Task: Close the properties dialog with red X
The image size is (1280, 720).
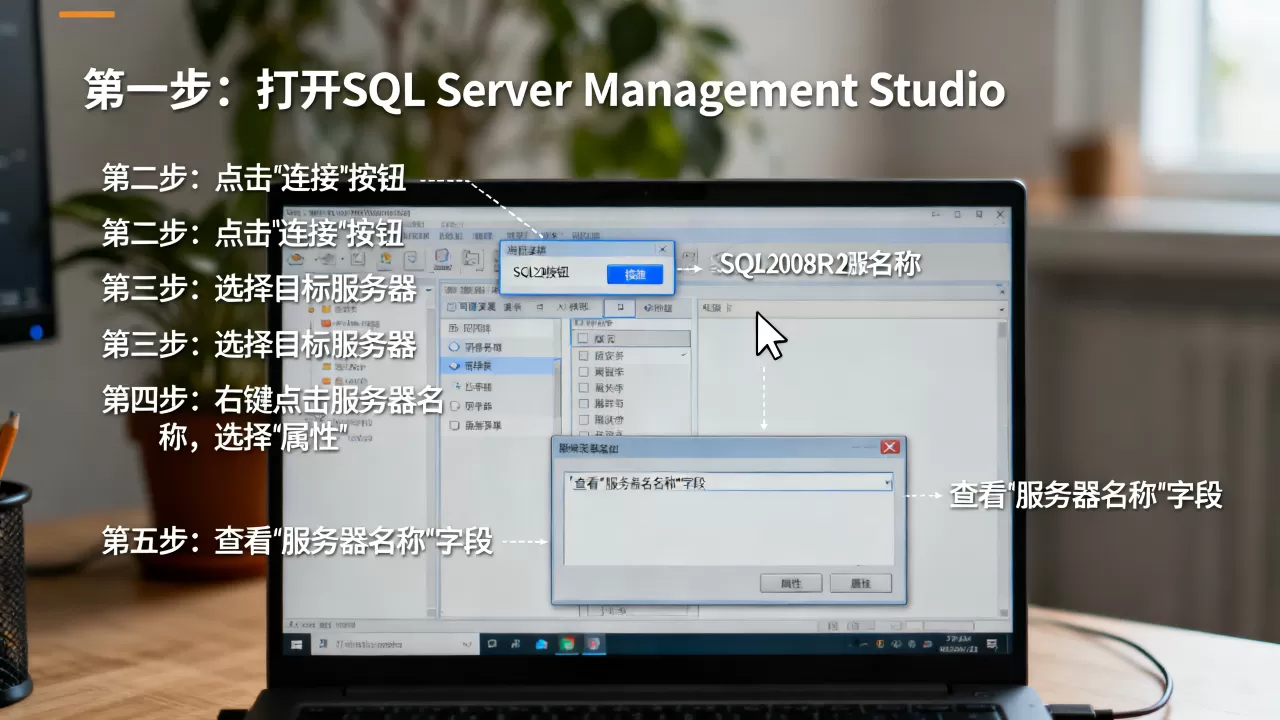Action: pyautogui.click(x=888, y=447)
